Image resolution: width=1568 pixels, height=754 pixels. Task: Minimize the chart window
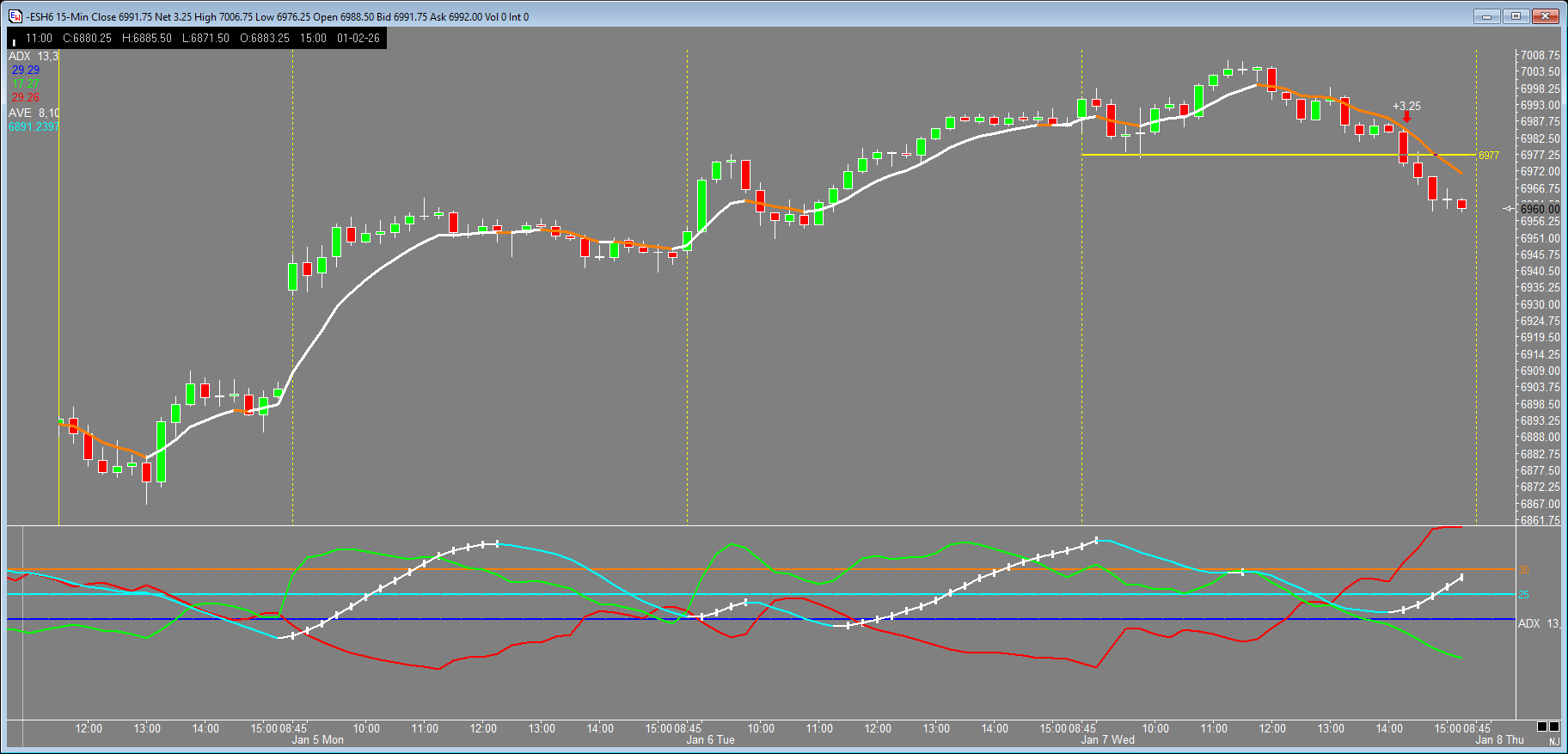[x=1486, y=15]
